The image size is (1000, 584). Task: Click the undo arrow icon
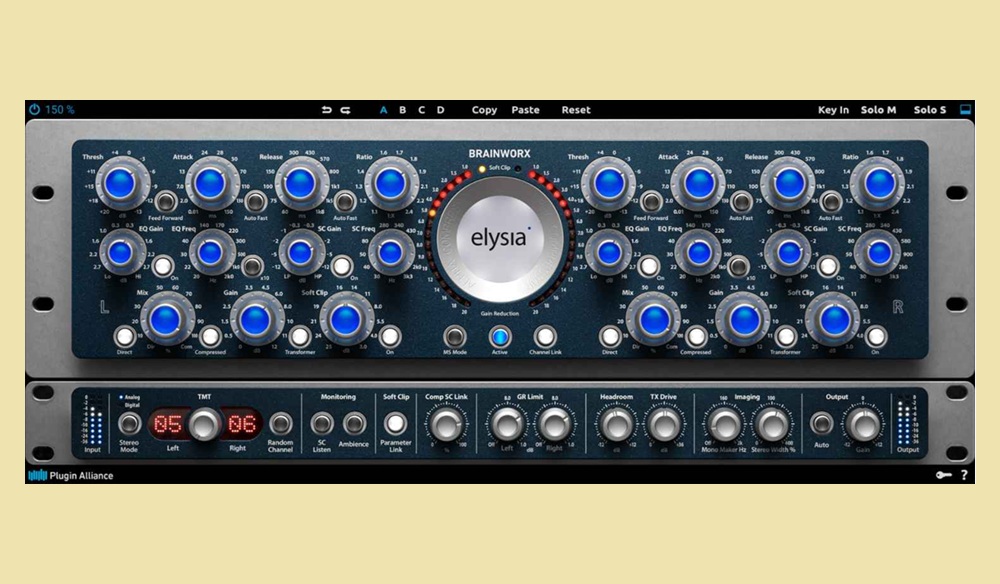[x=324, y=109]
